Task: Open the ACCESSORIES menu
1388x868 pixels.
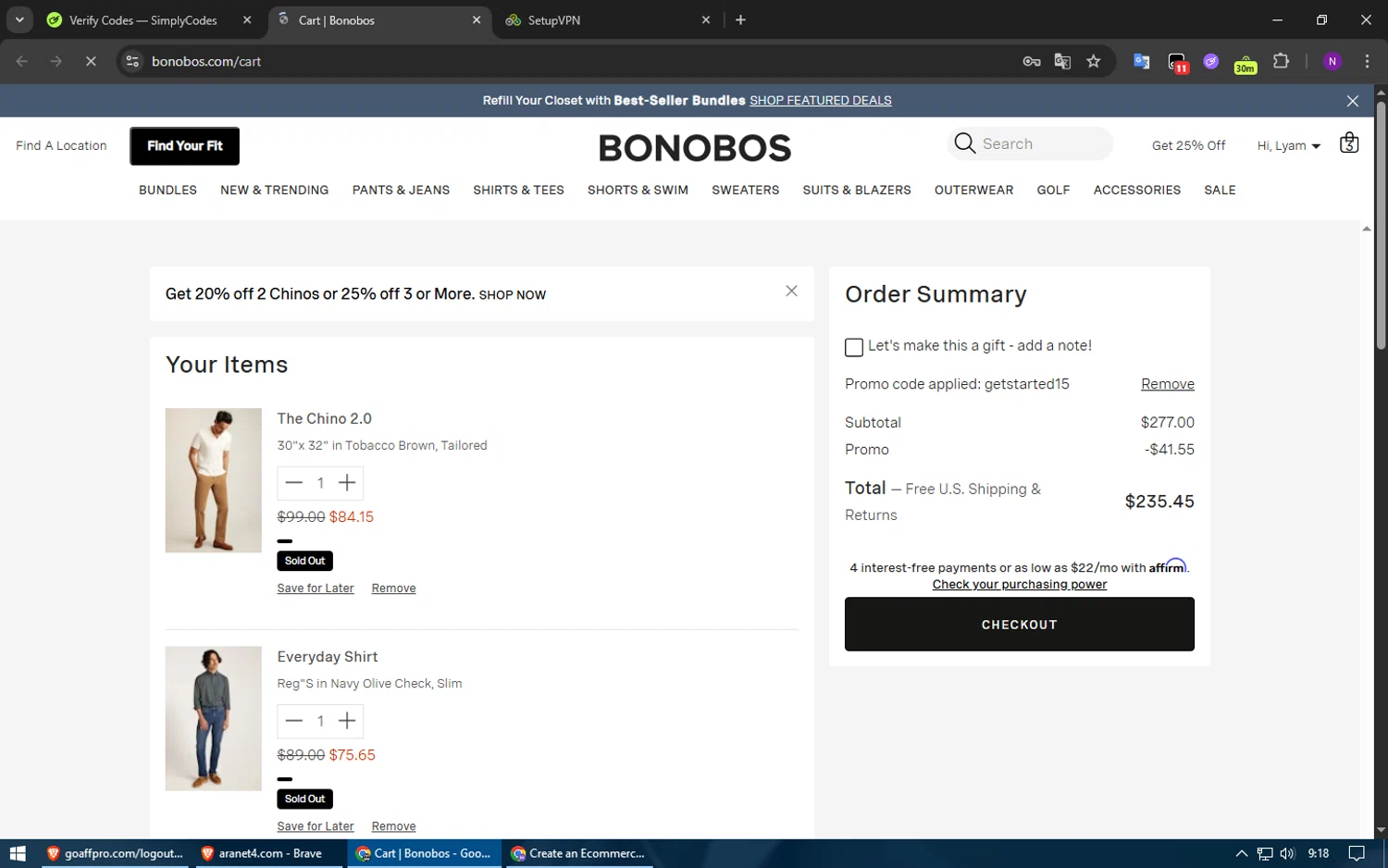Action: [x=1137, y=190]
